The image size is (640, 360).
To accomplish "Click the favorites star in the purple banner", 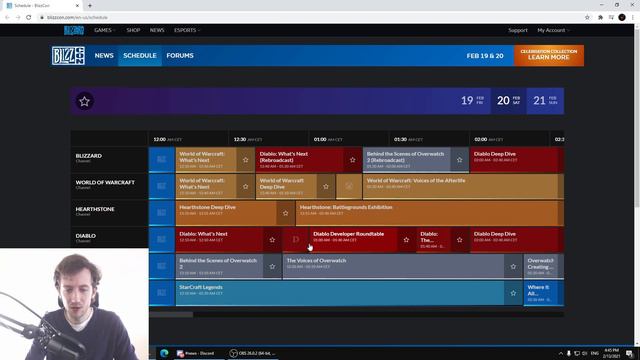I will tap(84, 101).
